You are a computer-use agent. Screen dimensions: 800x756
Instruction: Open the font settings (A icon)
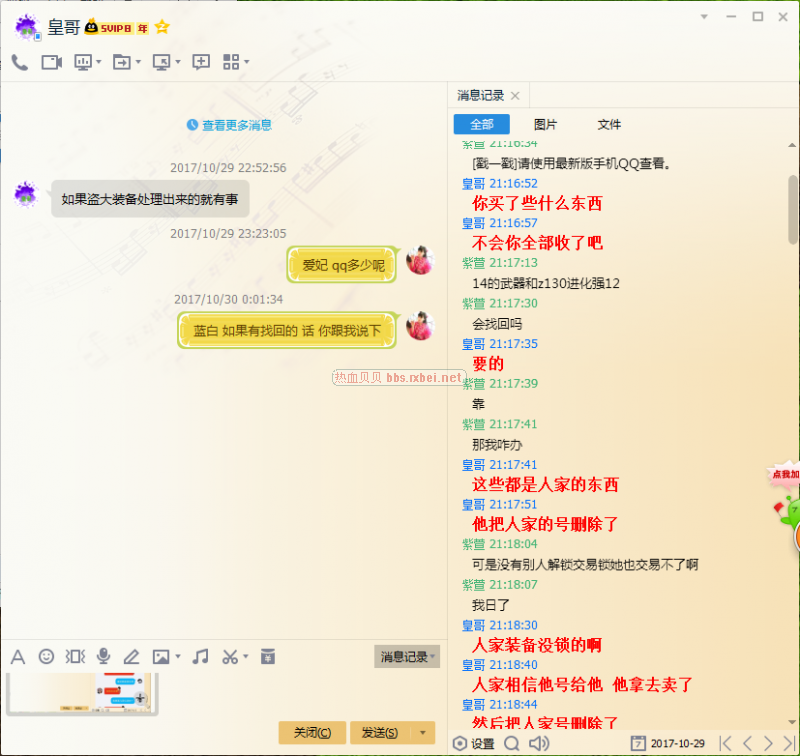click(x=17, y=656)
